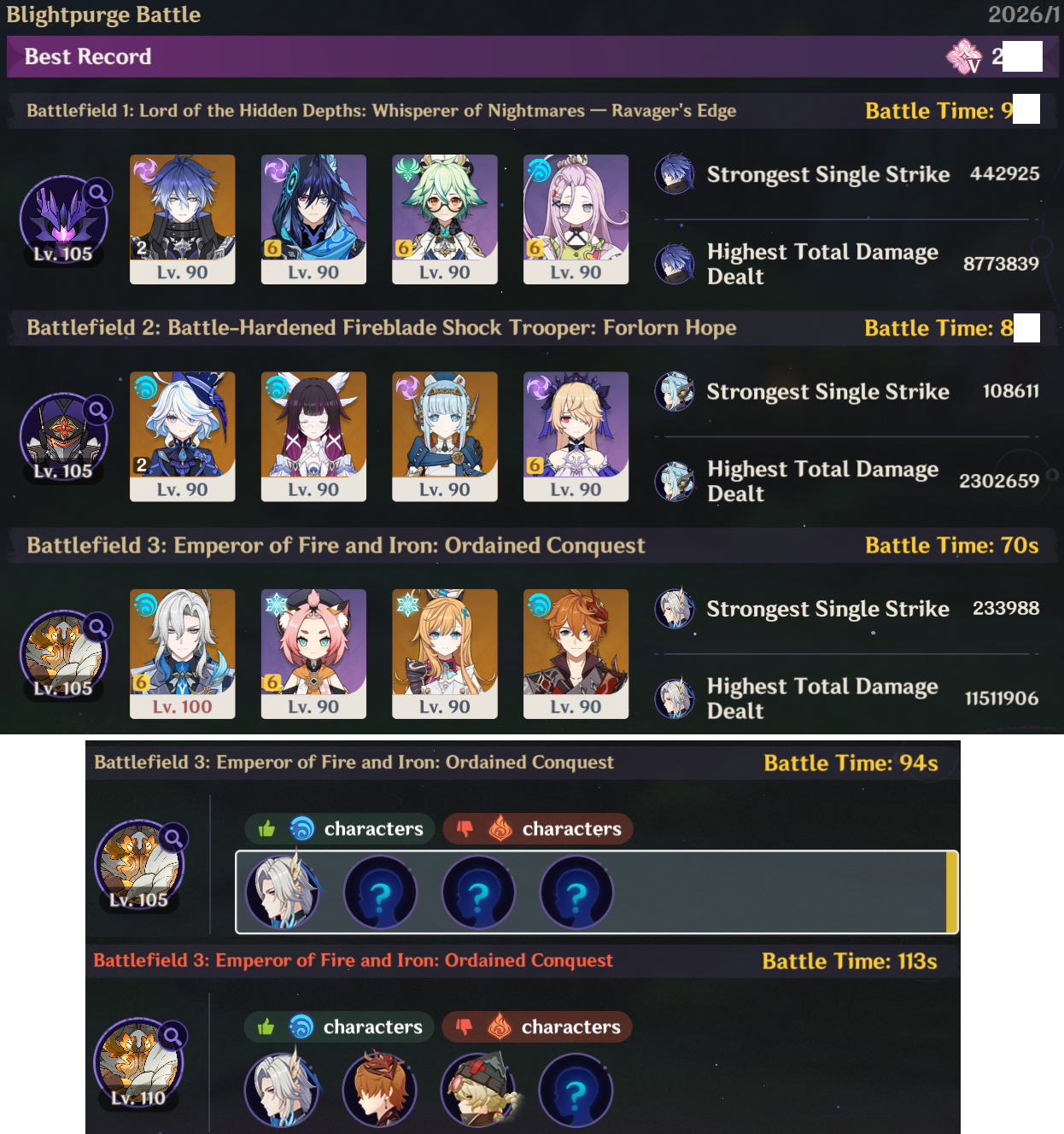Select the green-haired glasses character card
The height and width of the screenshot is (1134, 1064).
click(445, 219)
